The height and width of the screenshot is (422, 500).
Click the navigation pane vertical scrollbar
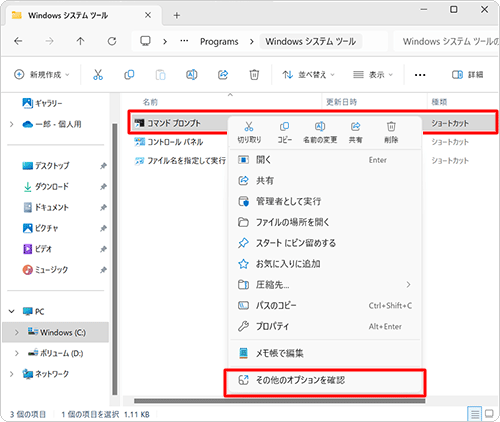pyautogui.click(x=115, y=259)
